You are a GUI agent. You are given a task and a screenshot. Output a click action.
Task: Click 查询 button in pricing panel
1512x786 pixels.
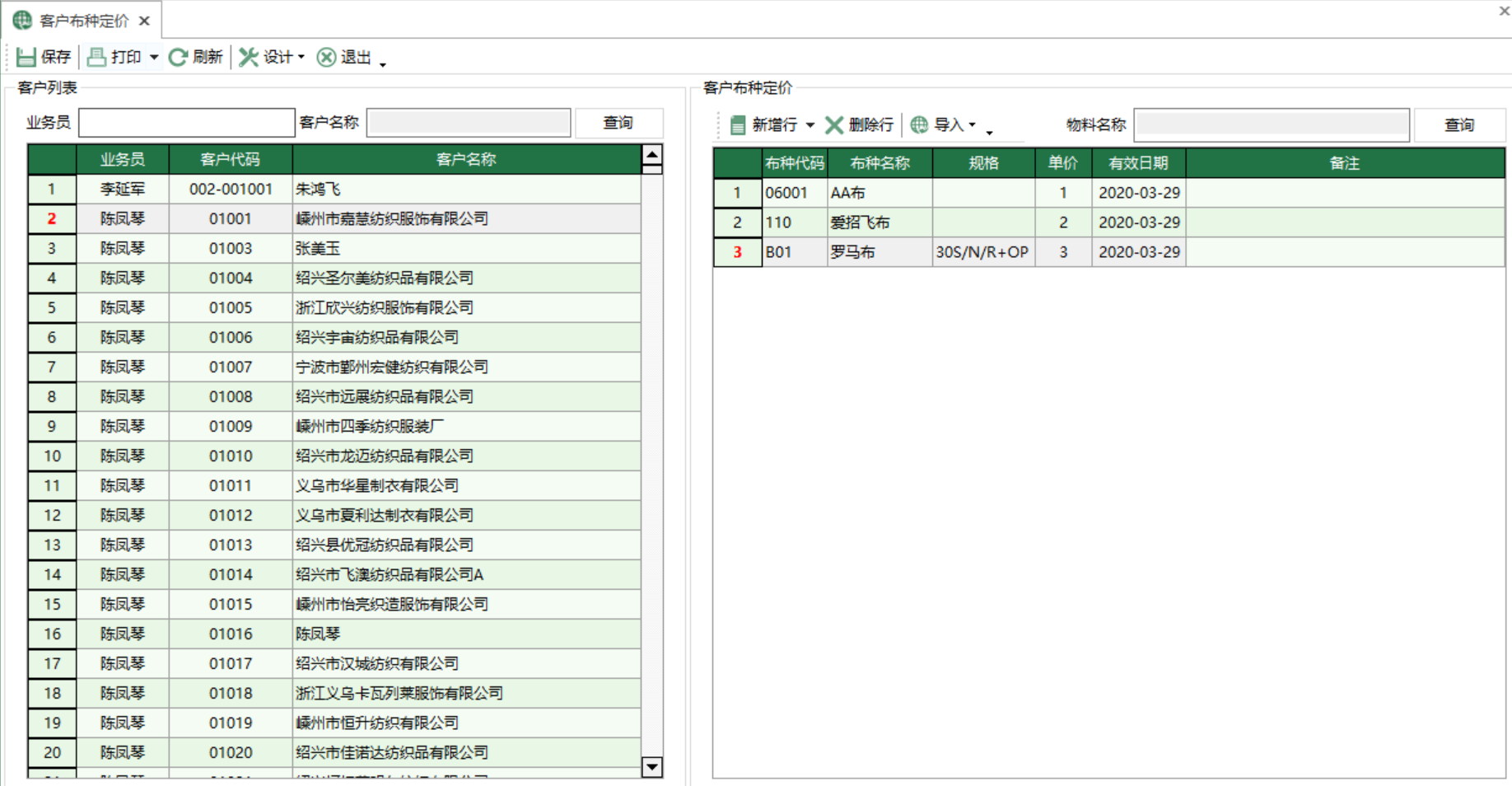[x=1459, y=125]
